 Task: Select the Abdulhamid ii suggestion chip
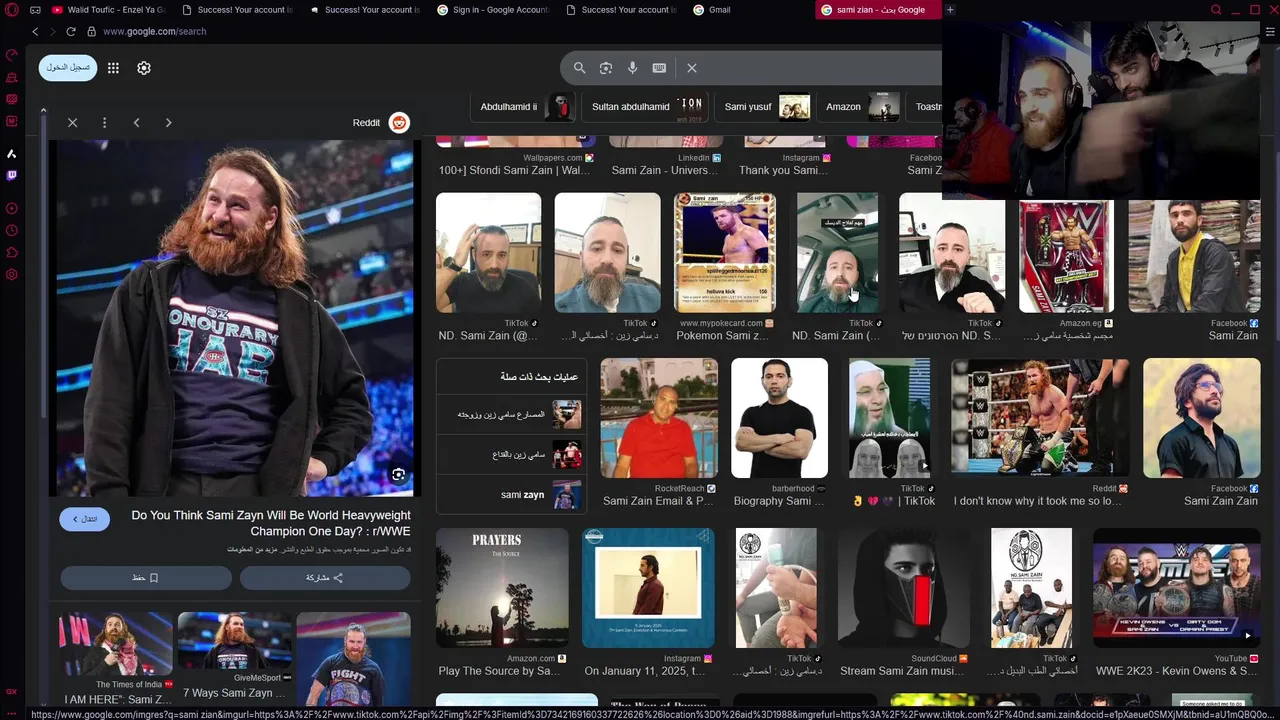pyautogui.click(x=521, y=106)
